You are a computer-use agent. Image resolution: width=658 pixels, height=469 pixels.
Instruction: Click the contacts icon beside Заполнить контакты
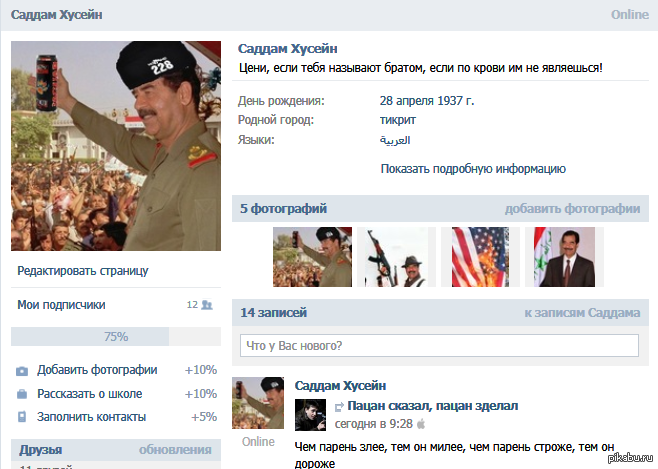tap(22, 417)
